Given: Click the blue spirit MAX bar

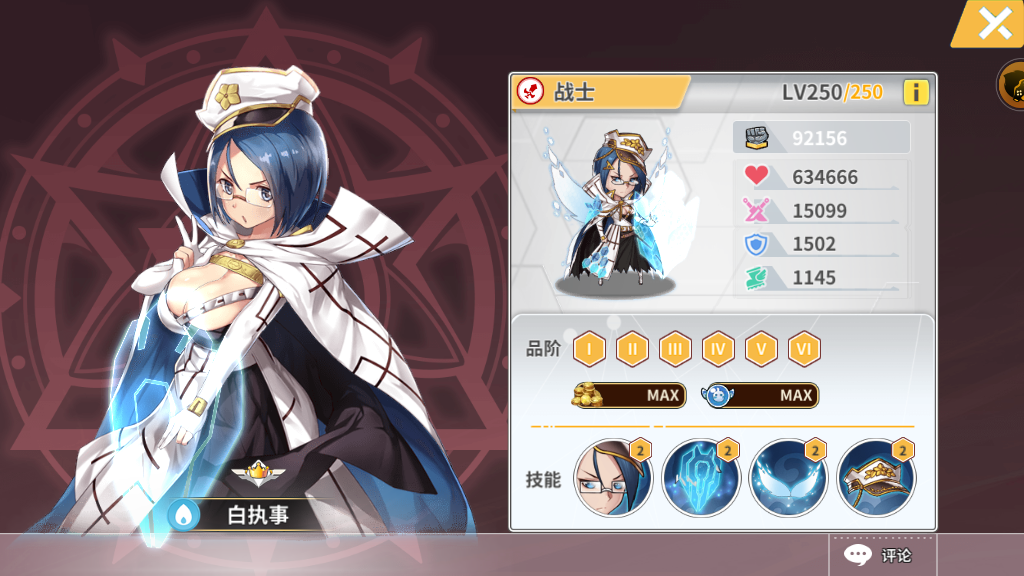Looking at the screenshot, I should (x=760, y=395).
